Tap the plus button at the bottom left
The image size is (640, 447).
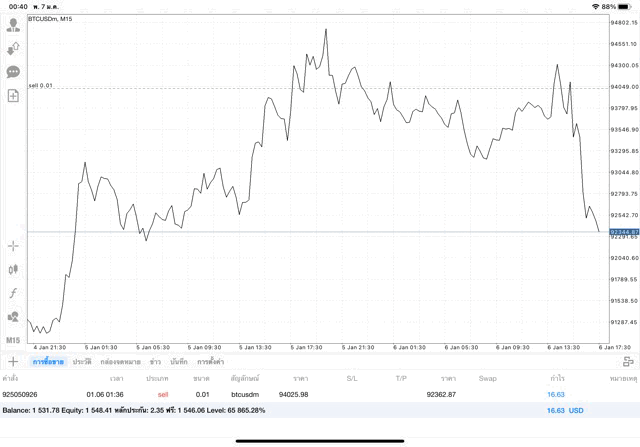[x=13, y=361]
